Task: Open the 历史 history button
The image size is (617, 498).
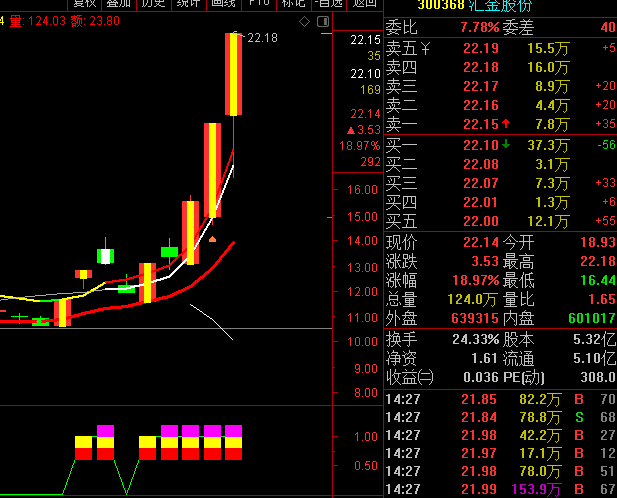Action: click(x=153, y=4)
